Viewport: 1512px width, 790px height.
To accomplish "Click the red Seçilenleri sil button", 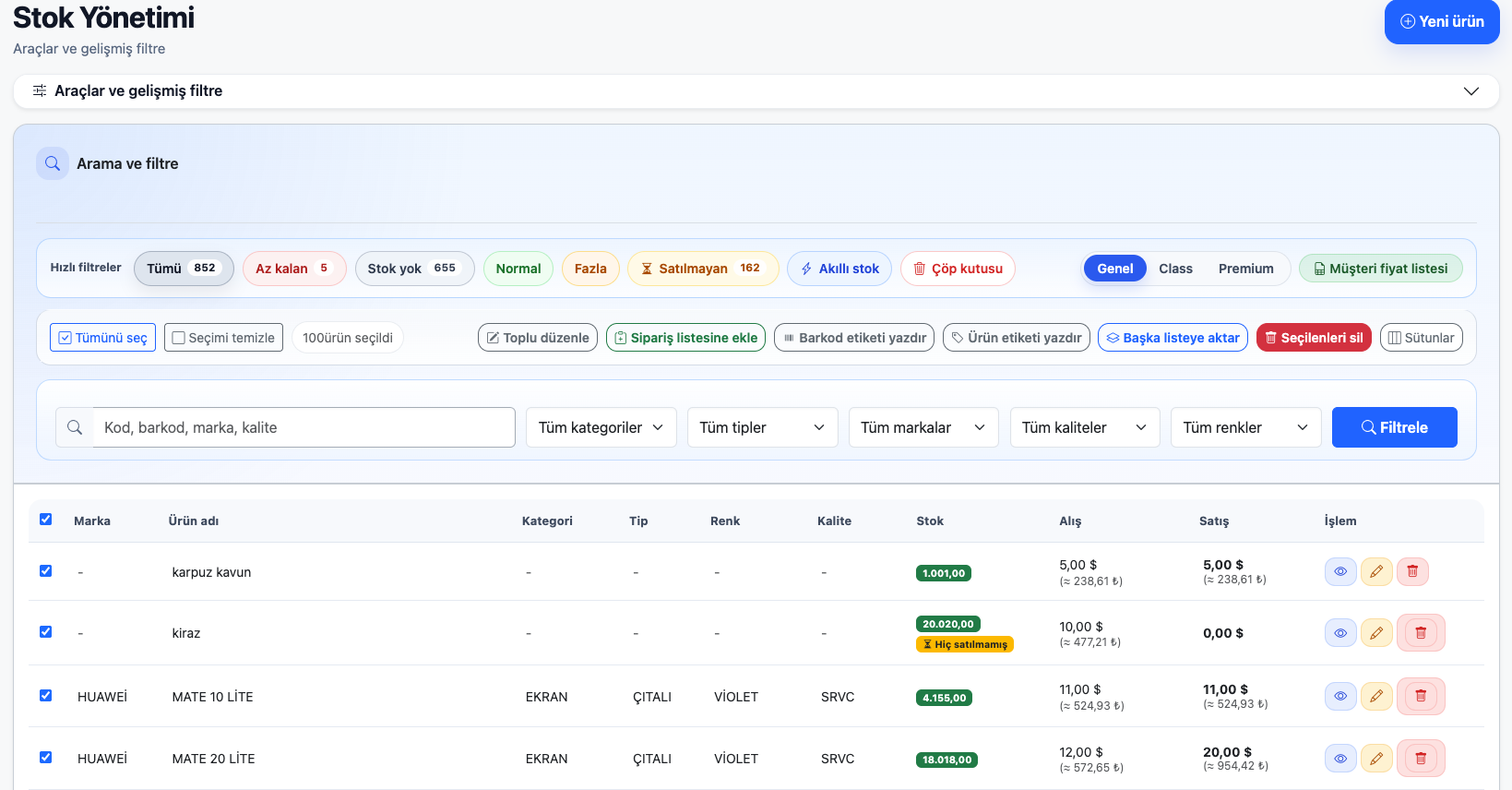I will pyautogui.click(x=1314, y=338).
